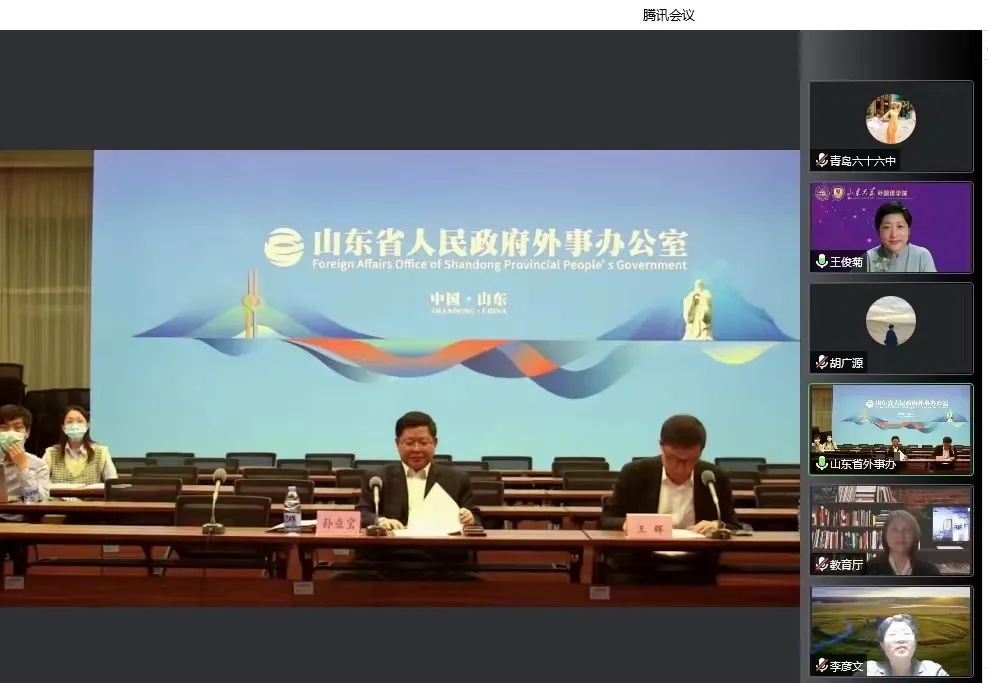Click the muted microphone icon beside 胡广源
Screen dimensions: 988x683
click(x=821, y=362)
